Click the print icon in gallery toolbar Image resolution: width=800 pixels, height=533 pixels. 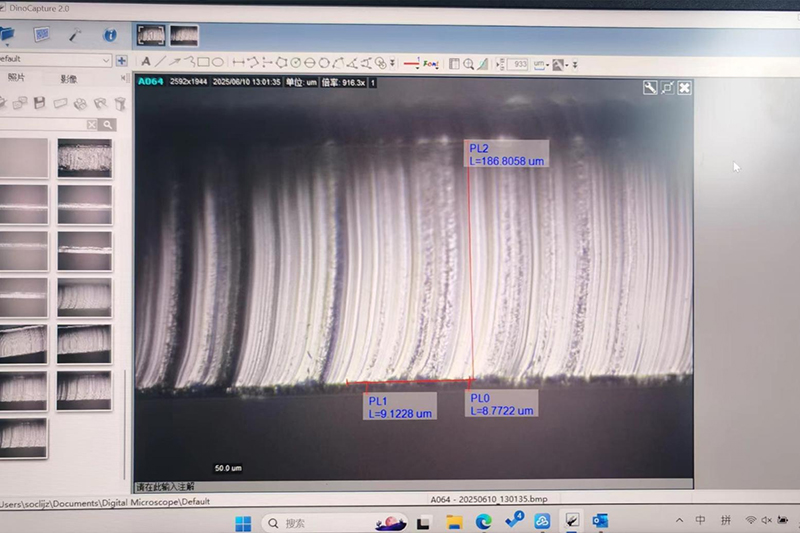pos(80,104)
